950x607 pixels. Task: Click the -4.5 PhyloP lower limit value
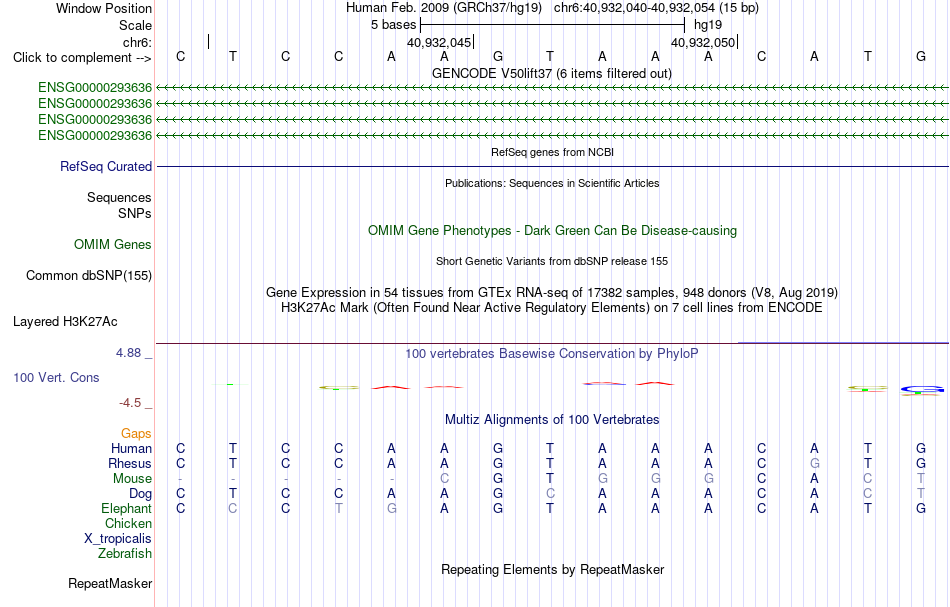pyautogui.click(x=130, y=403)
